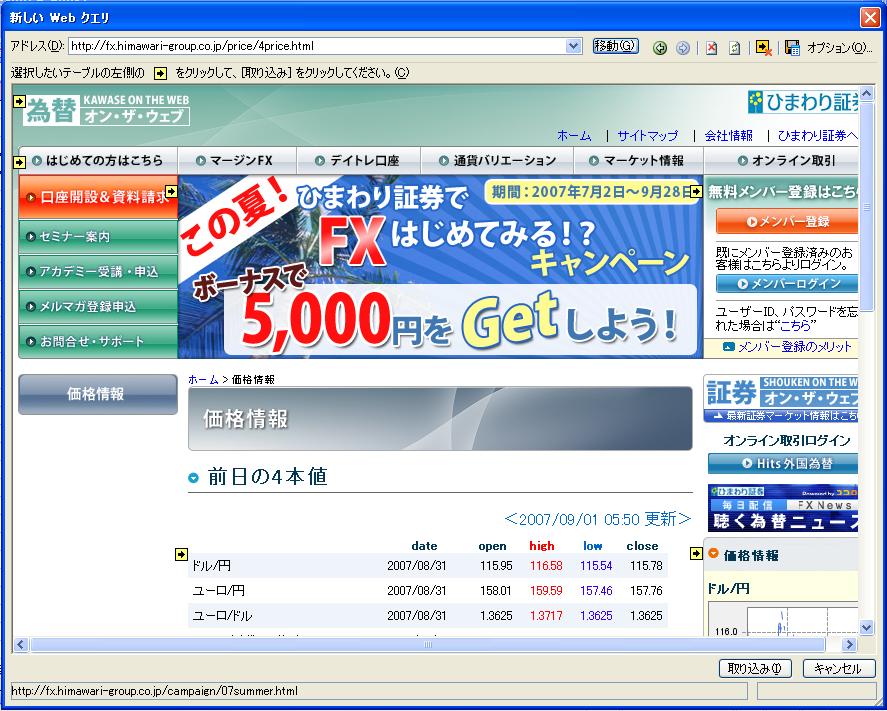Click the ホーム breadcrumb link
Screen dimensions: 887x711
pos(203,380)
